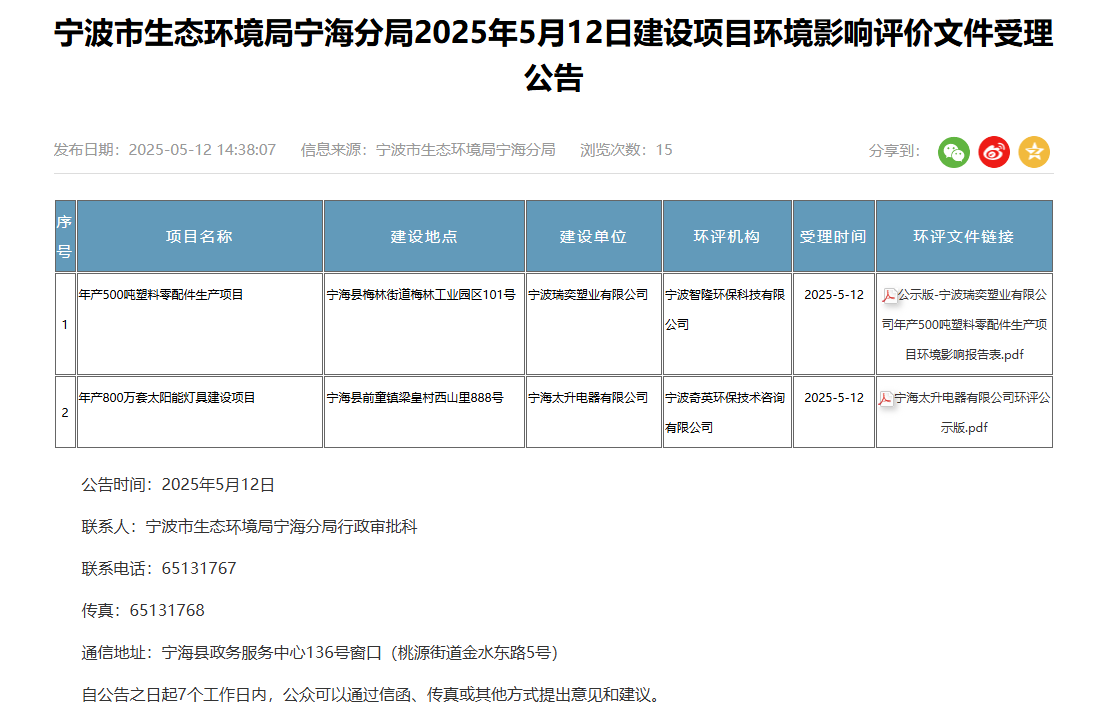The image size is (1120, 726).
Task: Select 宁海县梅林街道梅林工业园区101号 cell
Action: click(x=424, y=324)
